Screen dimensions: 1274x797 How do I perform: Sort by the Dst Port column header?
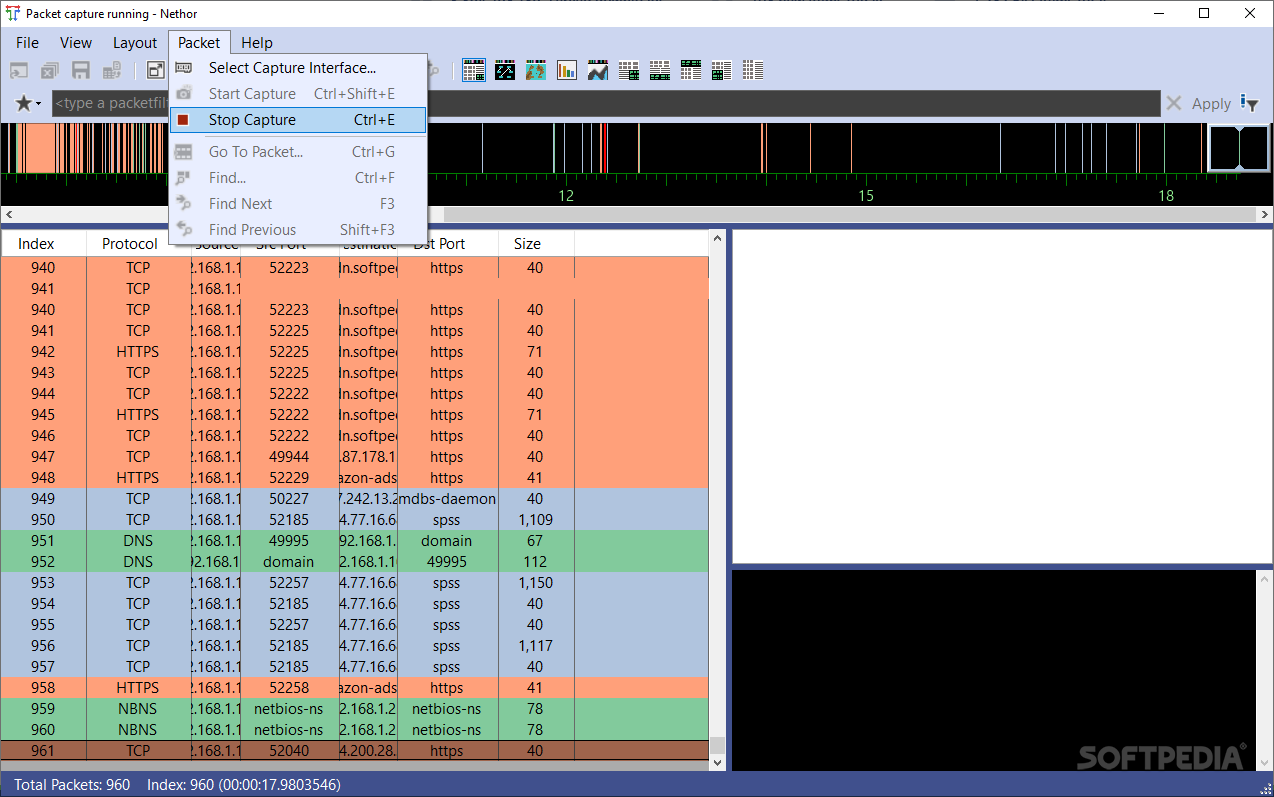pyautogui.click(x=447, y=244)
